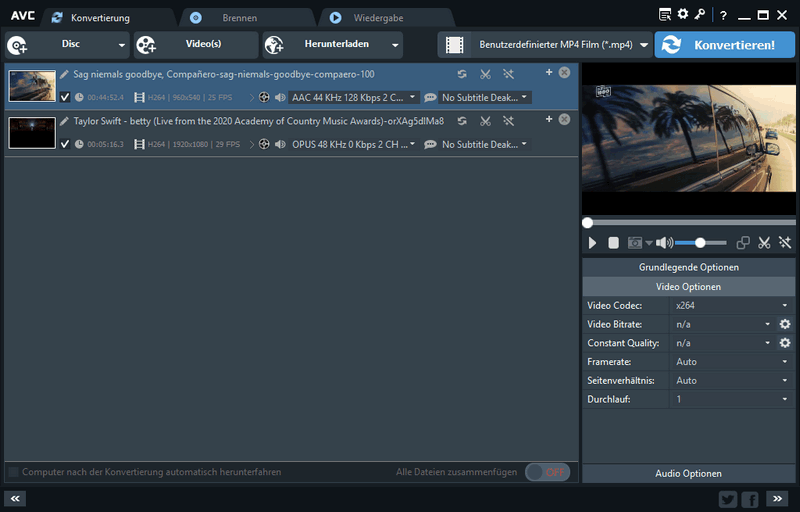The height and width of the screenshot is (512, 800).
Task: Stop the preview playback
Action: pos(613,243)
